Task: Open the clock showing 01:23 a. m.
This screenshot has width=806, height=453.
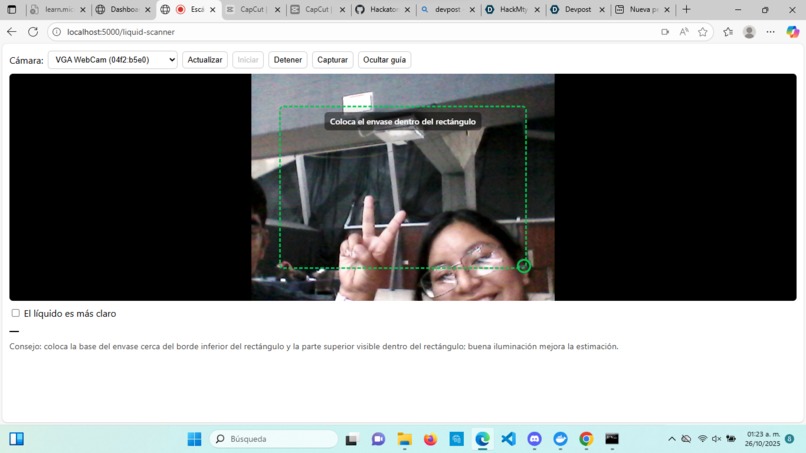Action: (763, 439)
